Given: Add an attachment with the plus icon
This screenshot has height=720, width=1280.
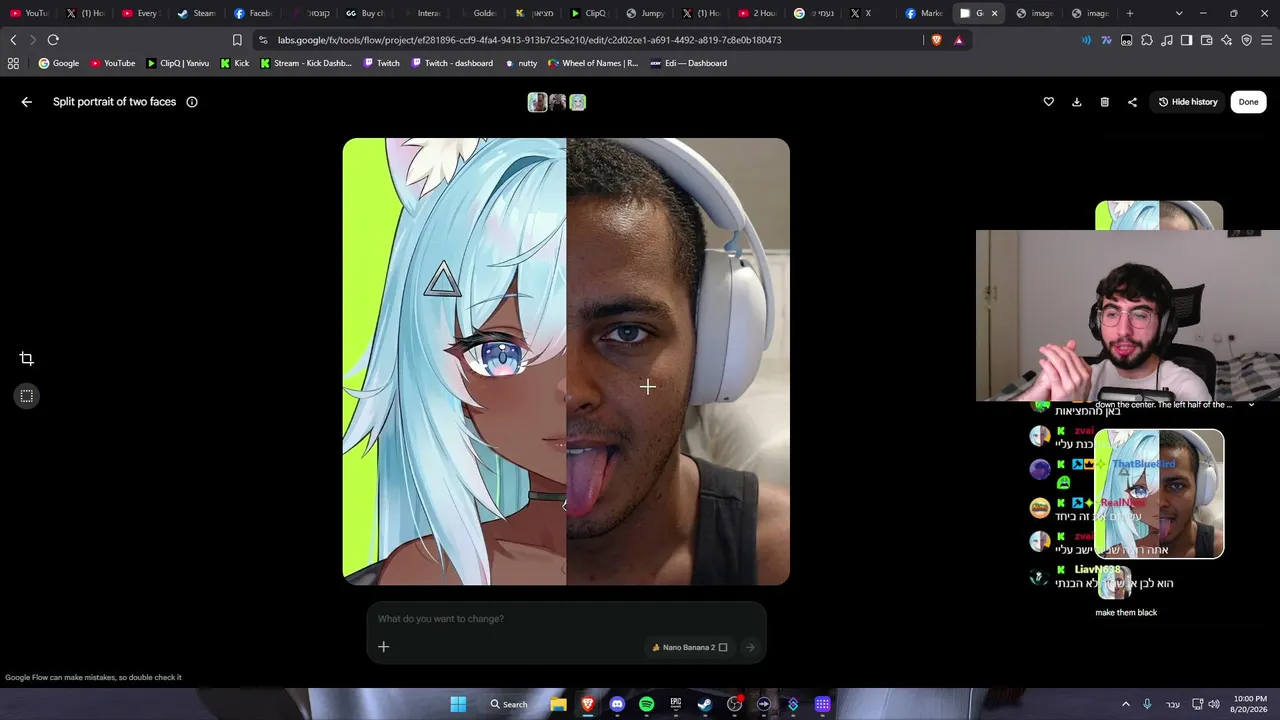Looking at the screenshot, I should (x=383, y=647).
